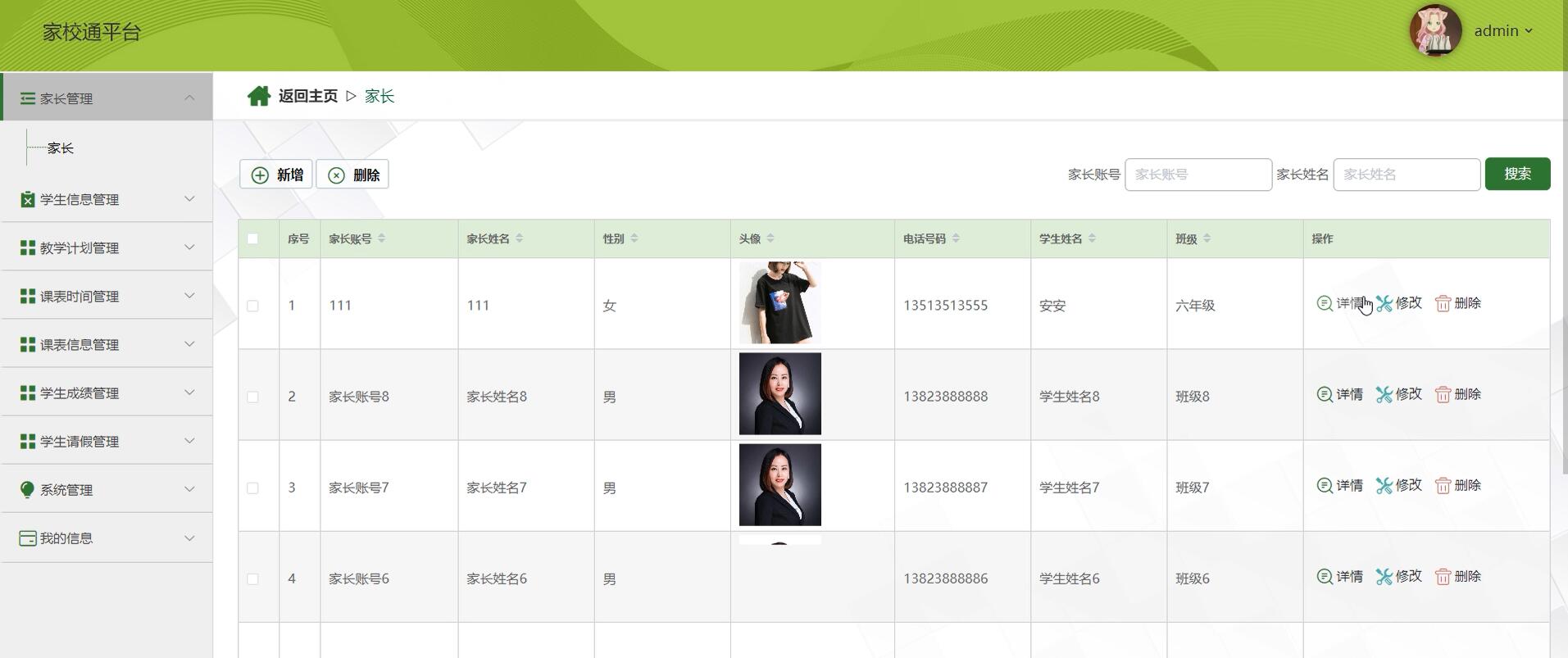Screen dimensions: 1568x658
Task: Open the portrait thumbnail for 家长账号7
Action: coord(779,484)
